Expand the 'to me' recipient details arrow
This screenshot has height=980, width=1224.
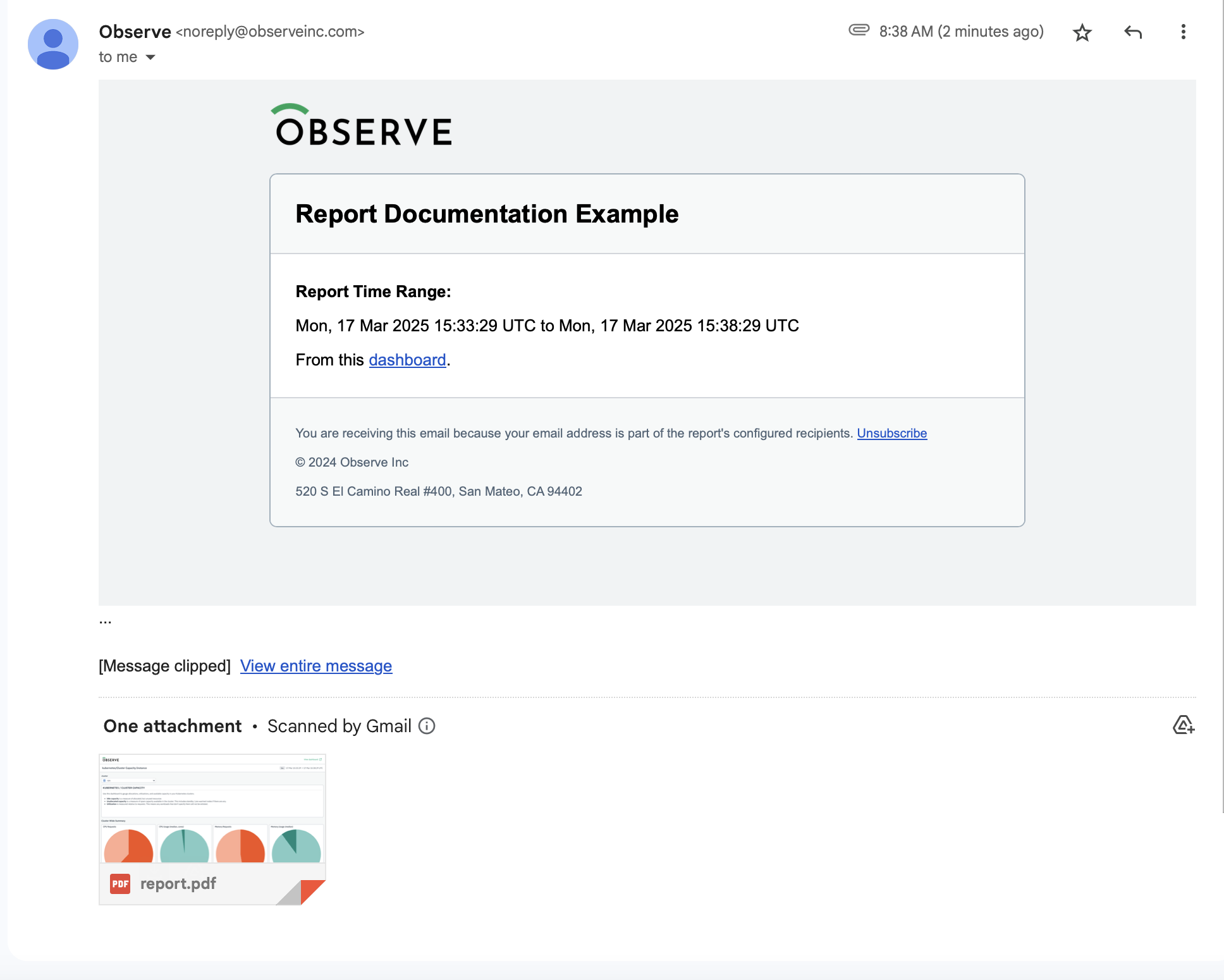[150, 58]
